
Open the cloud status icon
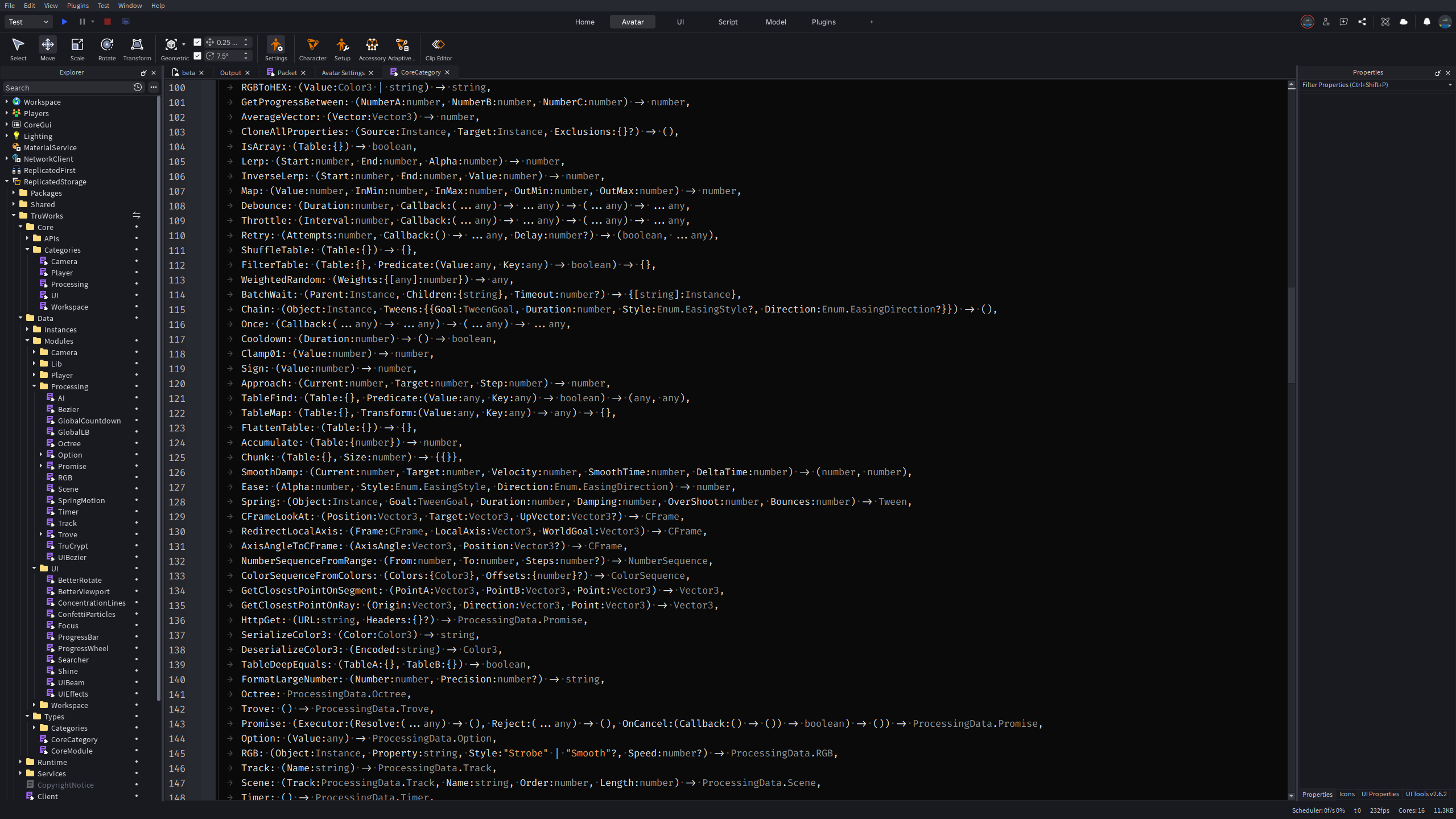(1404, 22)
